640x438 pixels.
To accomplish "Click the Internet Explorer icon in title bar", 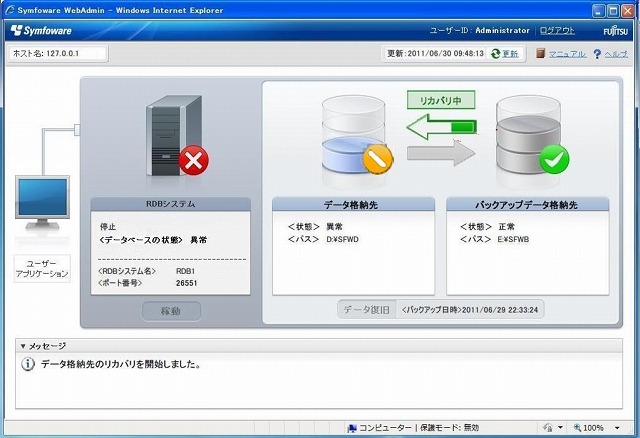I will click(10, 10).
